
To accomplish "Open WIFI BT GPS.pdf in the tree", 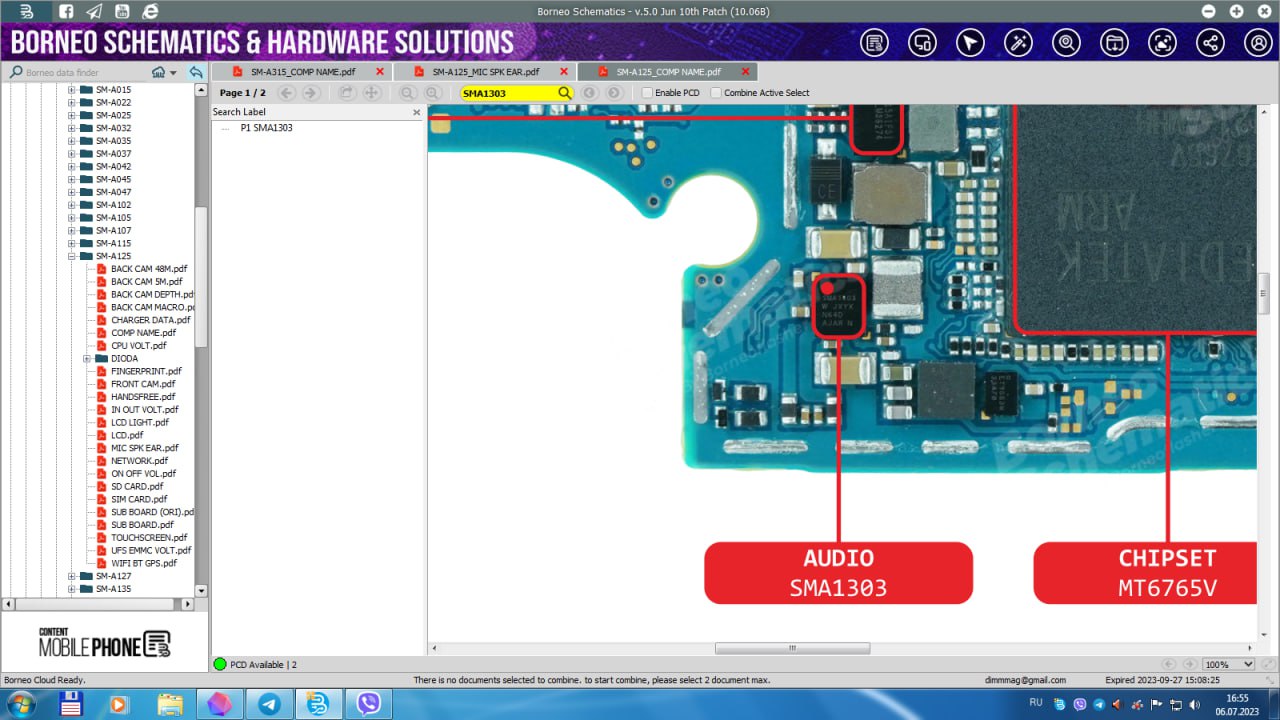I will point(144,563).
